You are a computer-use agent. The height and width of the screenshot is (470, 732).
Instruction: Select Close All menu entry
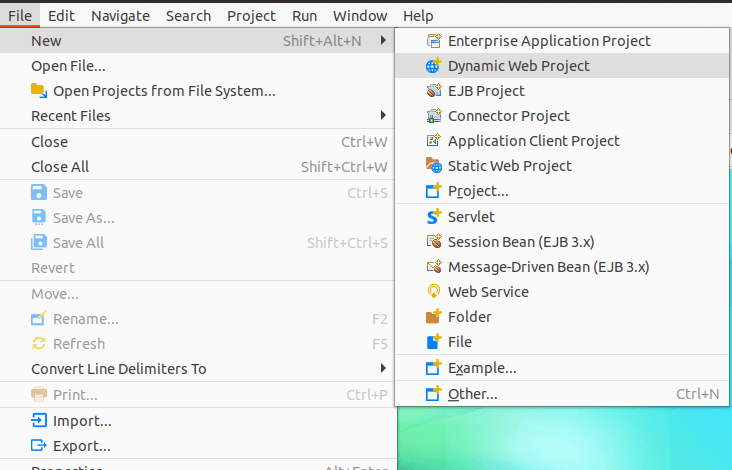tap(60, 167)
